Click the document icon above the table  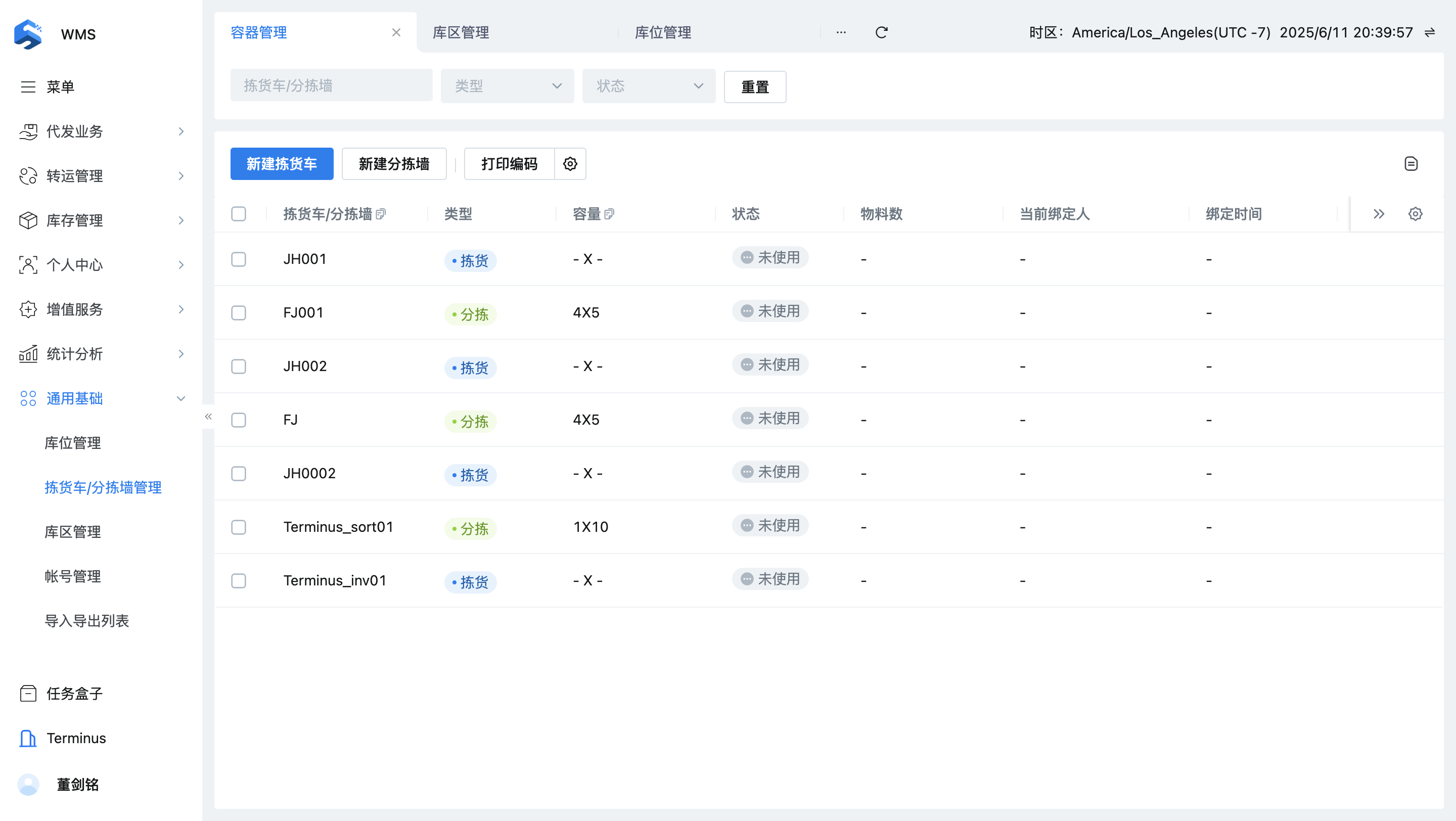[x=1411, y=164]
